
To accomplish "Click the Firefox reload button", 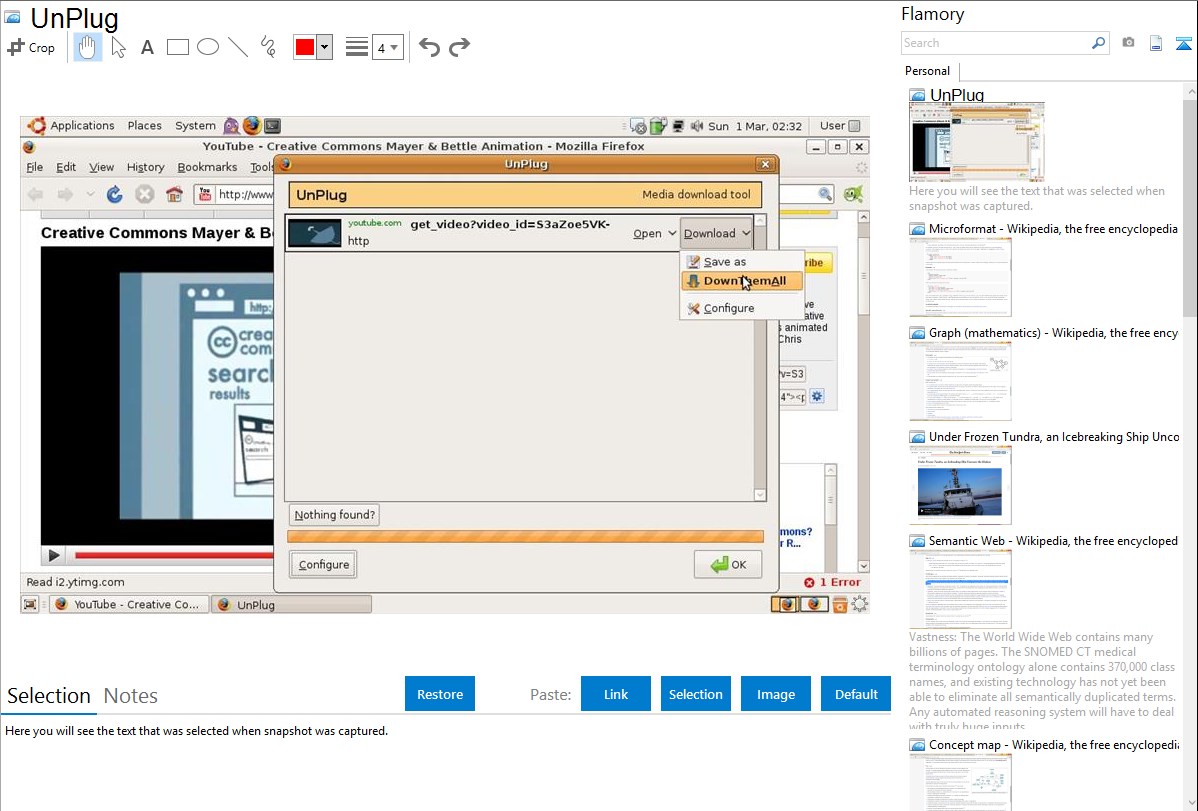I will [115, 194].
